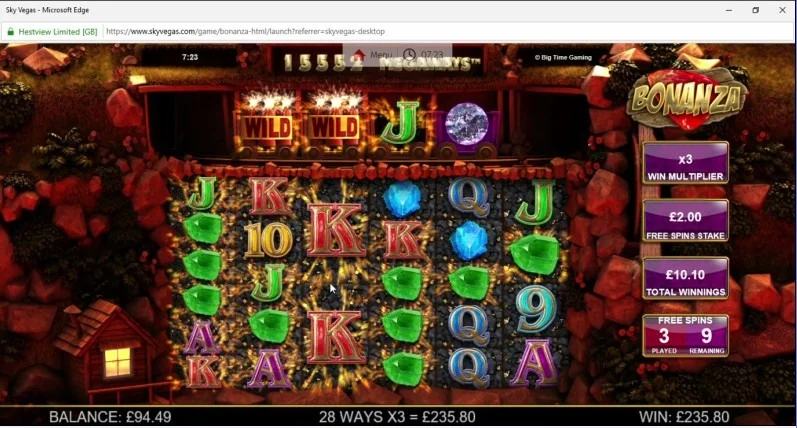Click the purple A in the last reel
Viewport: 797px width, 428px height.
[535, 364]
